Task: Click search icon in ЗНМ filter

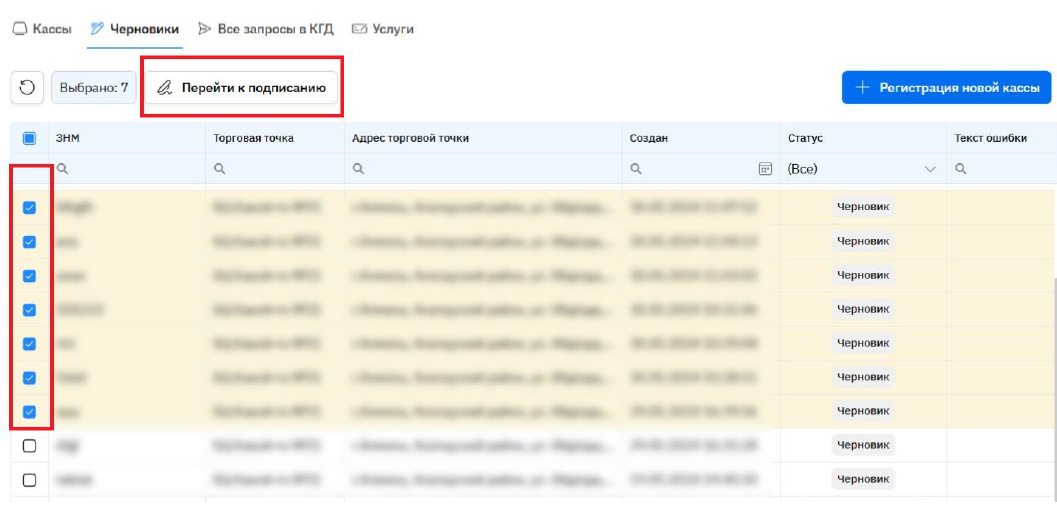Action: point(62,169)
